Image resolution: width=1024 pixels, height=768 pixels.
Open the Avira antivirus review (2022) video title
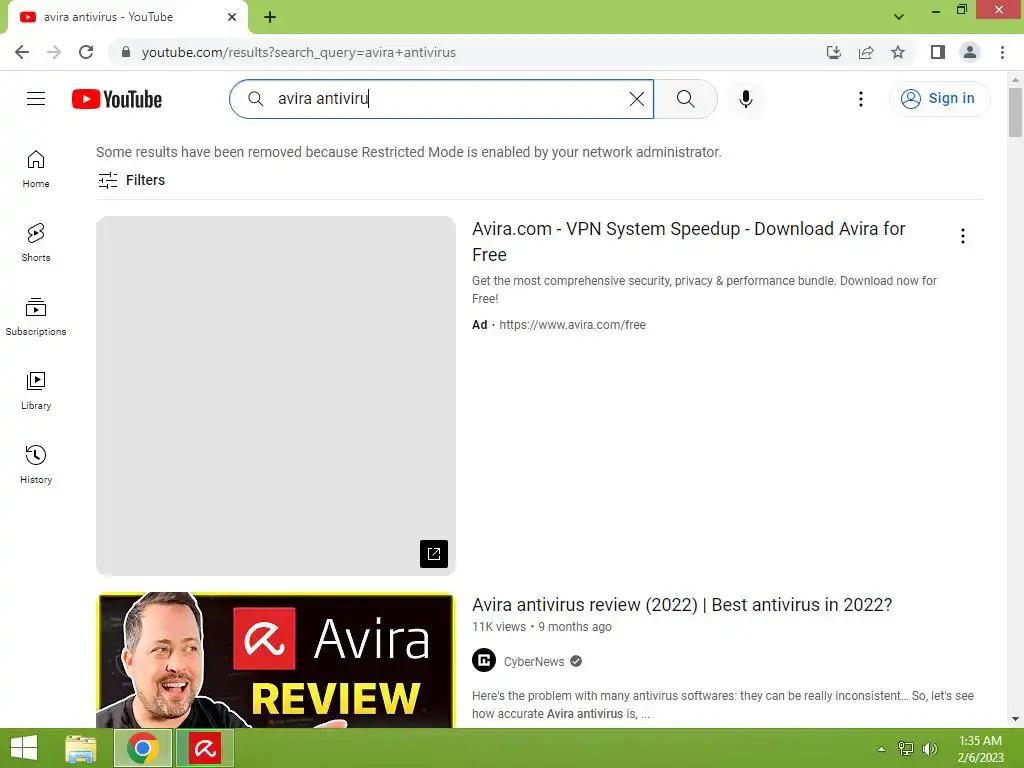[x=682, y=605]
